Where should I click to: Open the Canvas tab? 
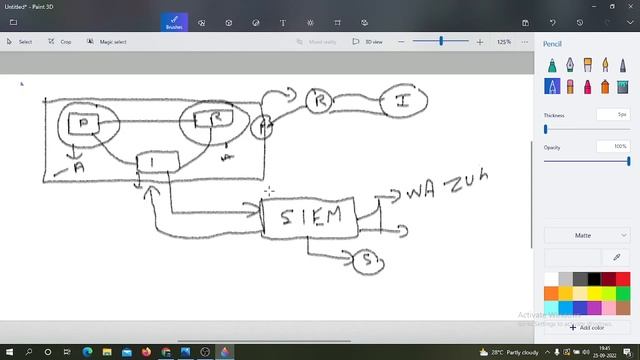(337, 23)
